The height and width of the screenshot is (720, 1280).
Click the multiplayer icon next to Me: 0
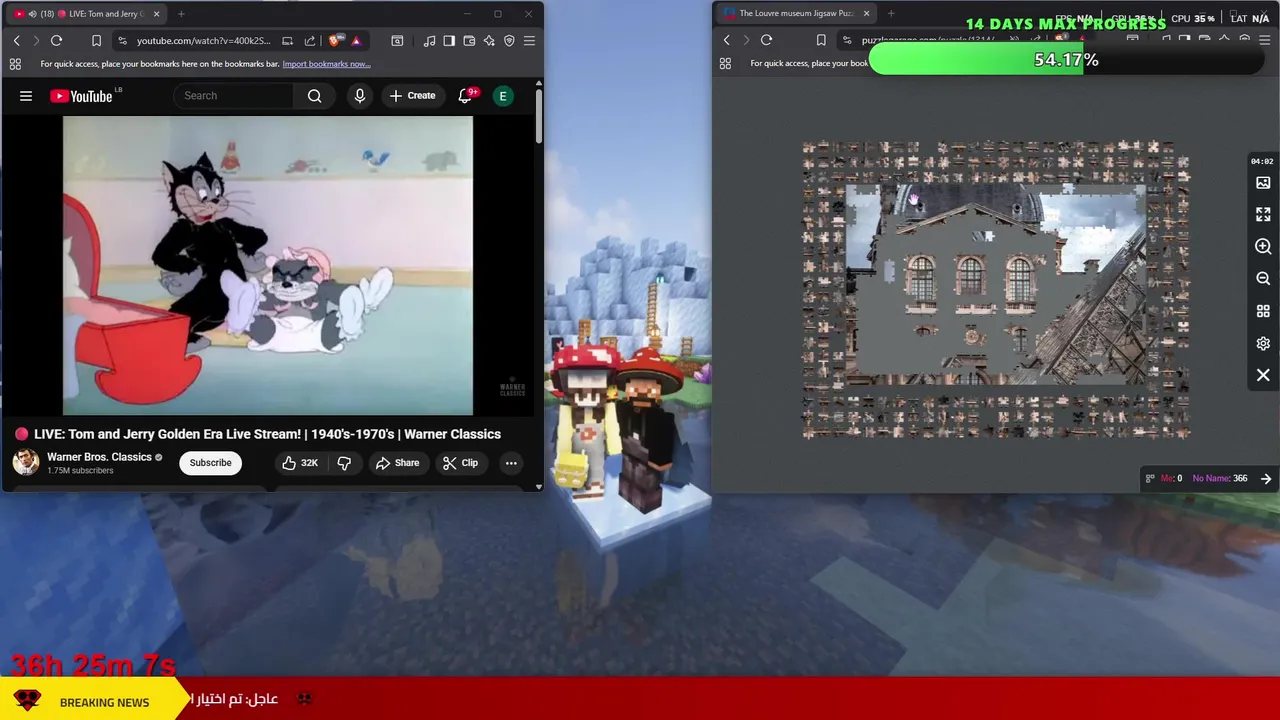(1150, 479)
